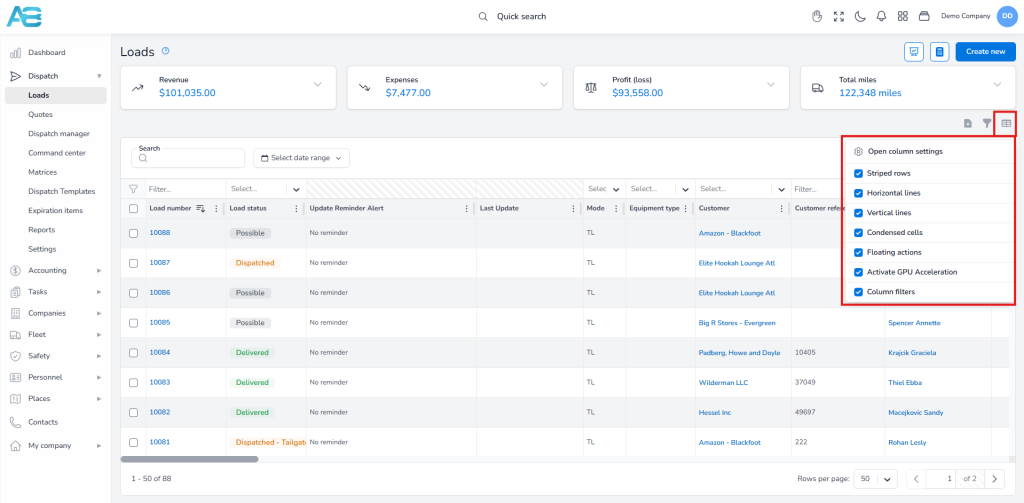The width and height of the screenshot is (1024, 503).
Task: Open load 10087 link
Action: coord(159,263)
